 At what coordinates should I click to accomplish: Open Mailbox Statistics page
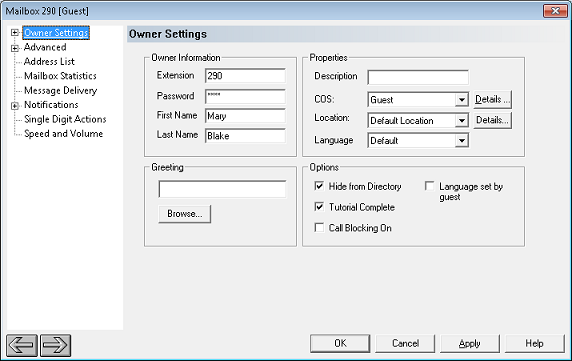[x=60, y=76]
